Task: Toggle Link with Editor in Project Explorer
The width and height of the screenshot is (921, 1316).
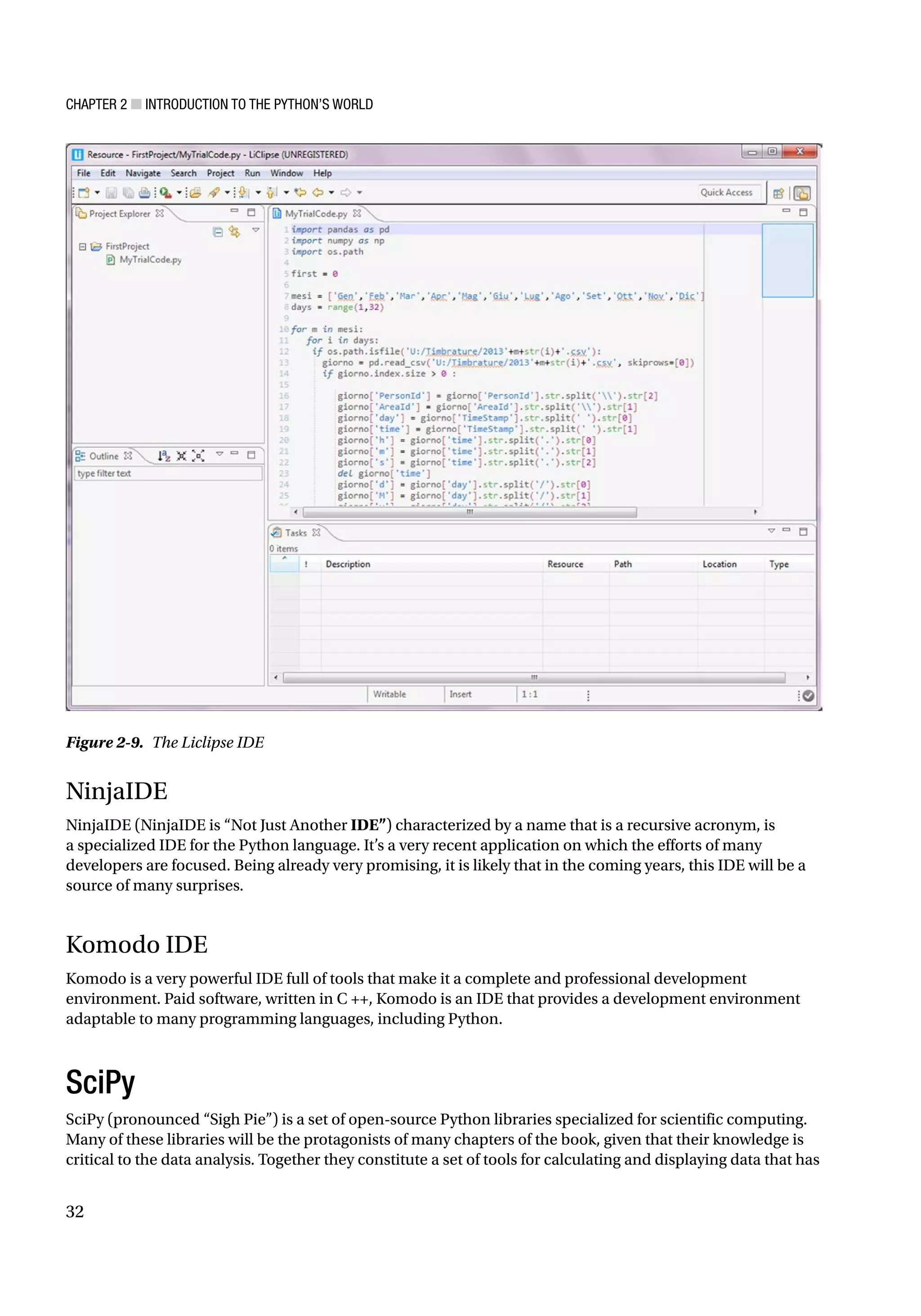Action: point(234,232)
